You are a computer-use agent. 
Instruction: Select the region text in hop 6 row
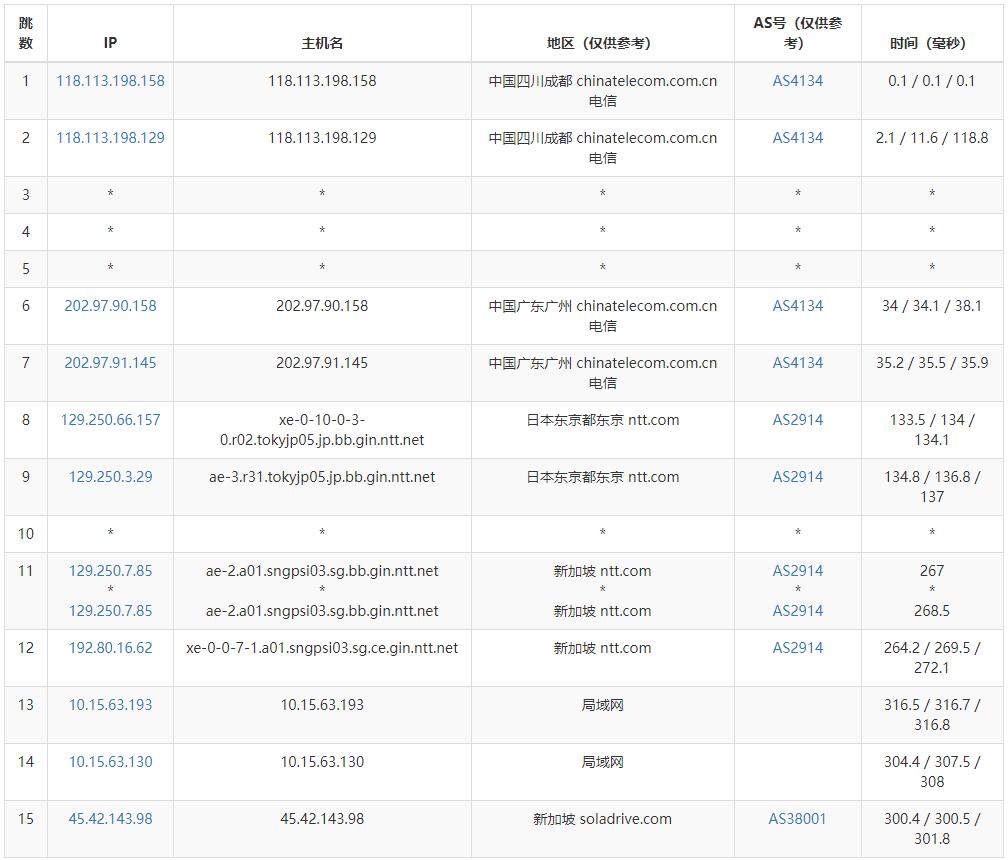point(602,316)
